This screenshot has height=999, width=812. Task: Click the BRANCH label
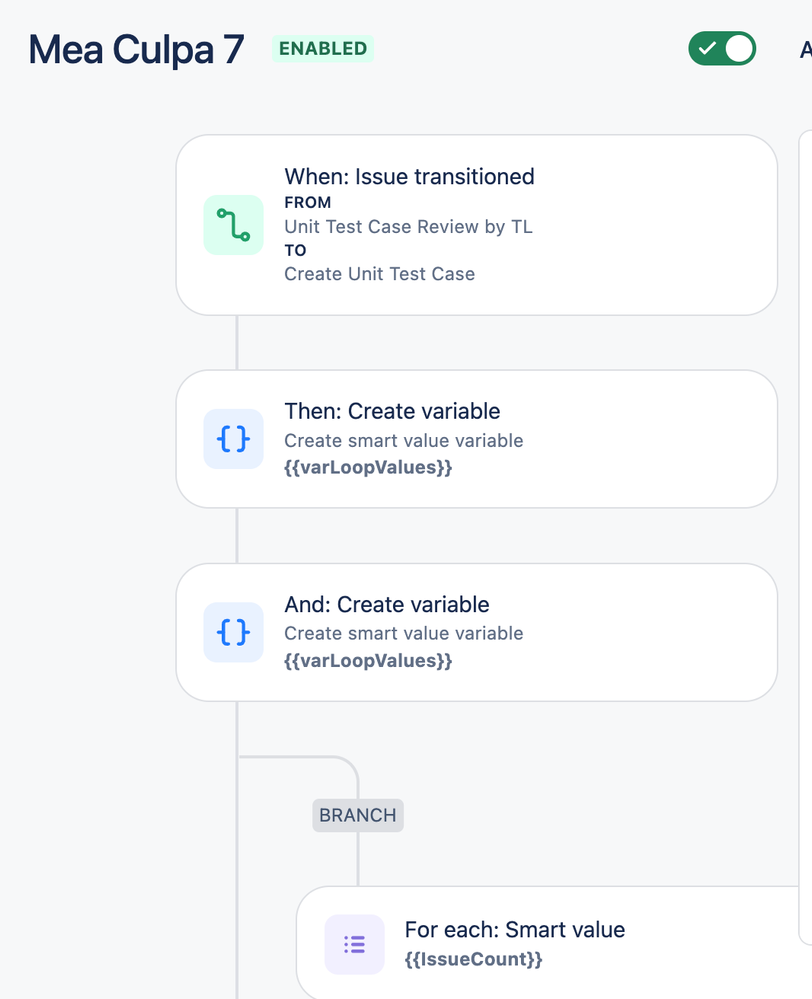pyautogui.click(x=358, y=815)
